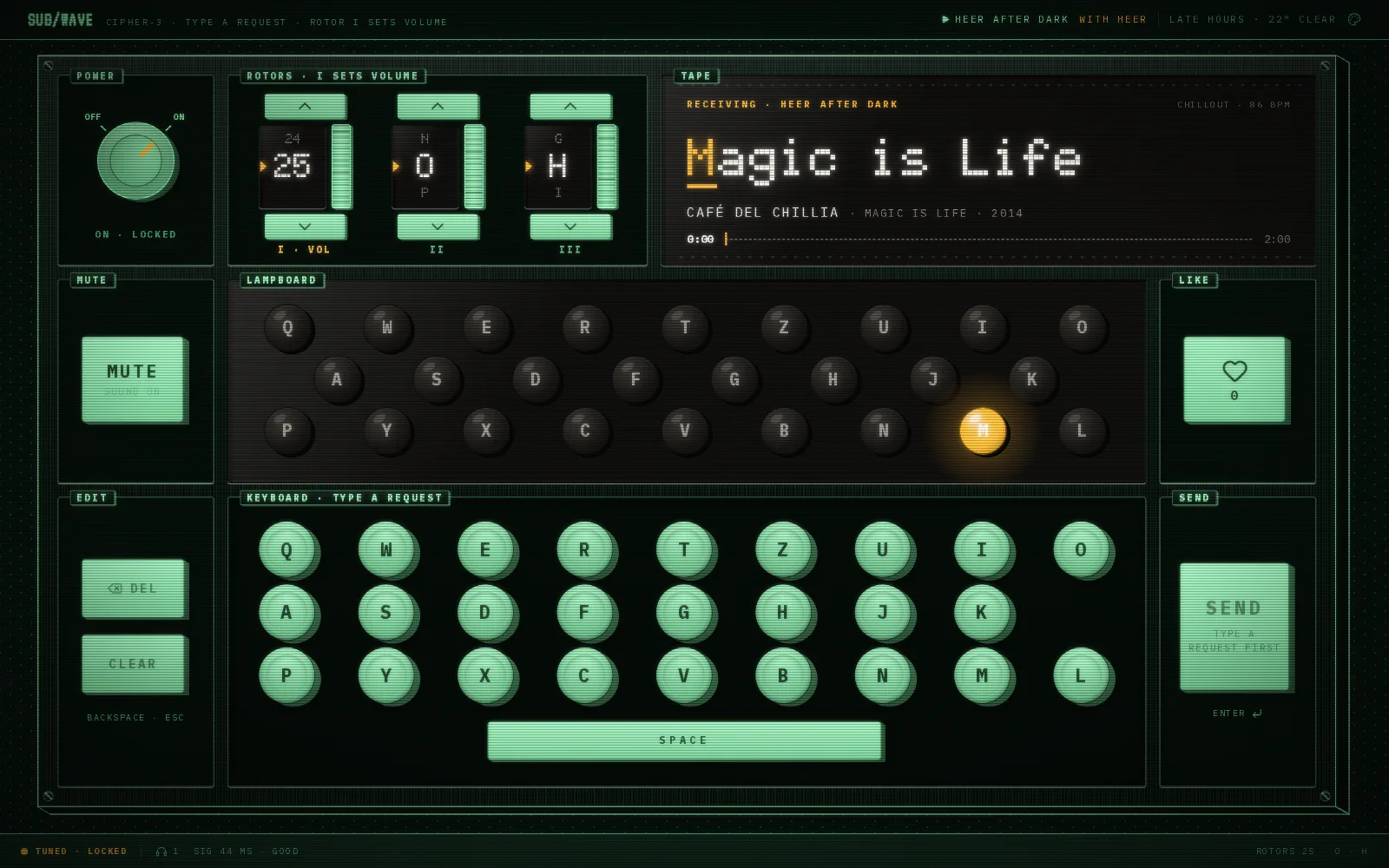
Task: Tap the X key on the keyboard
Action: [485, 675]
